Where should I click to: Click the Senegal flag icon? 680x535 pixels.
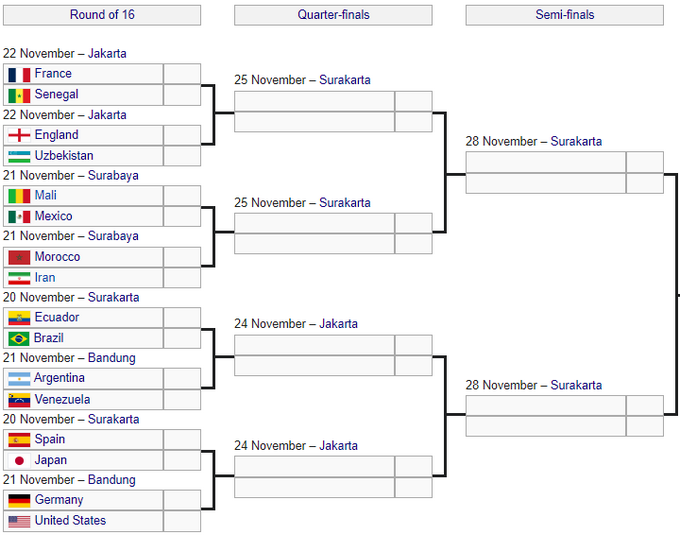[18, 95]
